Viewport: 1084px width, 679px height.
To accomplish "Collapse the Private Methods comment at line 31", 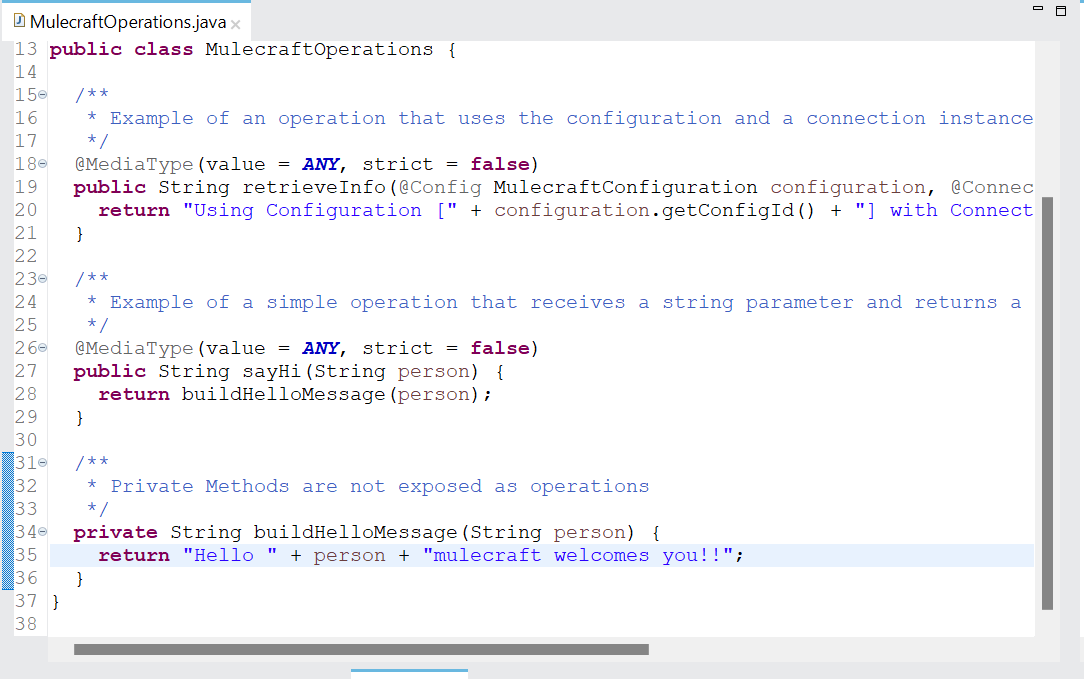I will 42,464.
